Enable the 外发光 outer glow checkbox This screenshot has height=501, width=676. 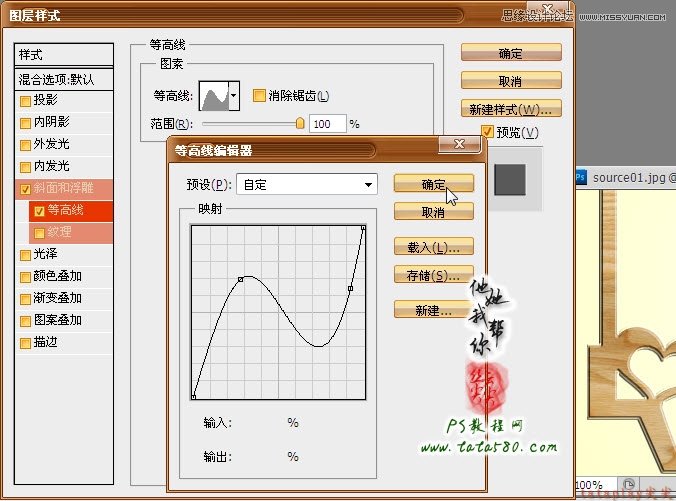click(25, 145)
